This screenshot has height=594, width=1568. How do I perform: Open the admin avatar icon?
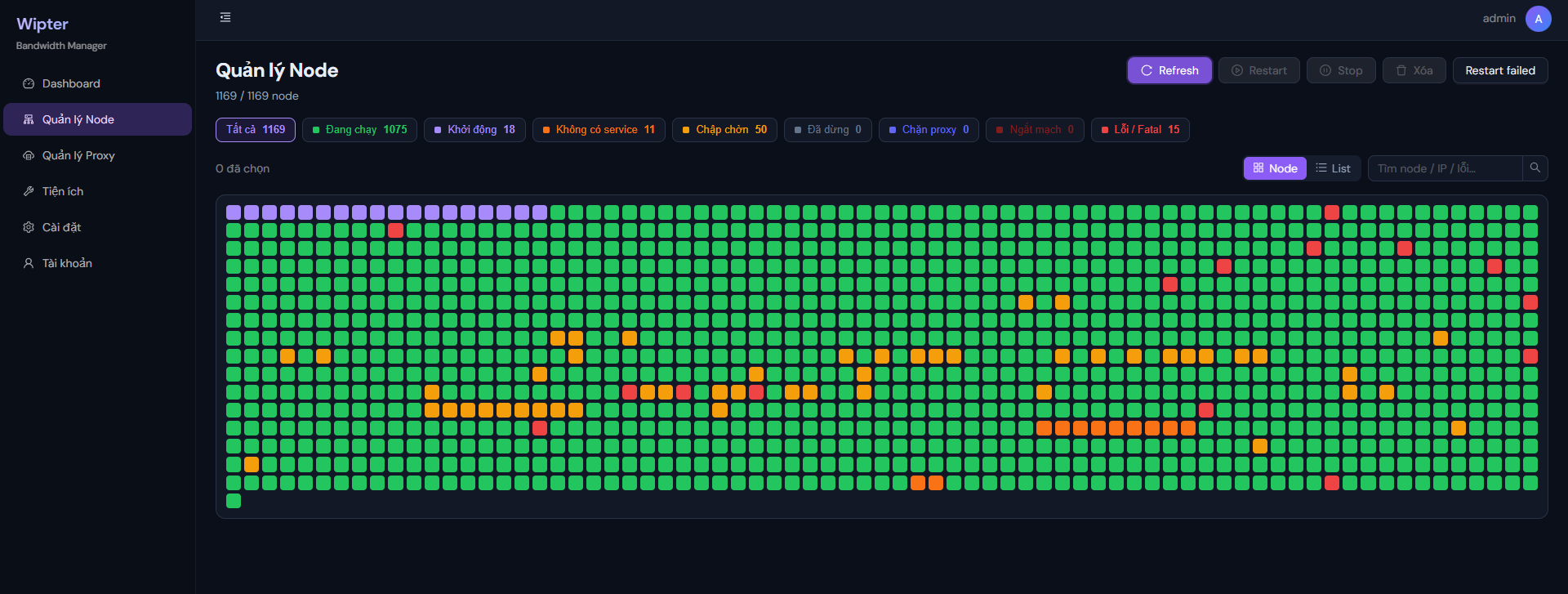tap(1539, 19)
